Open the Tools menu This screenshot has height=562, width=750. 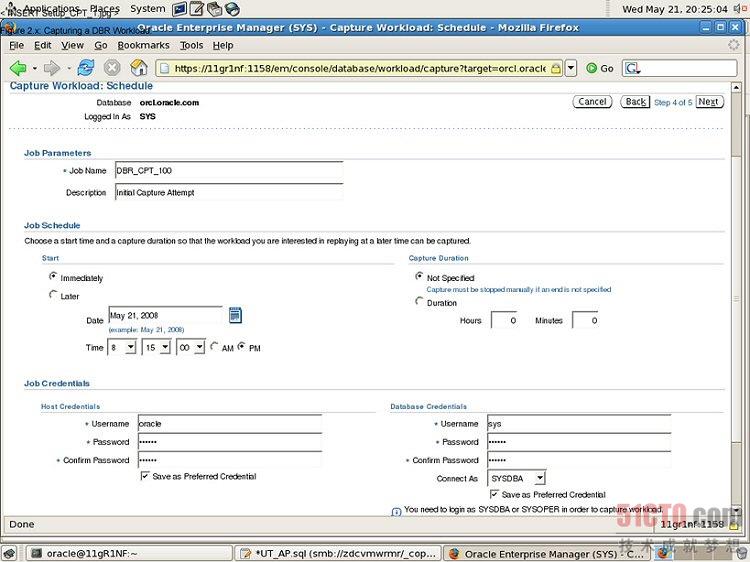pos(191,45)
